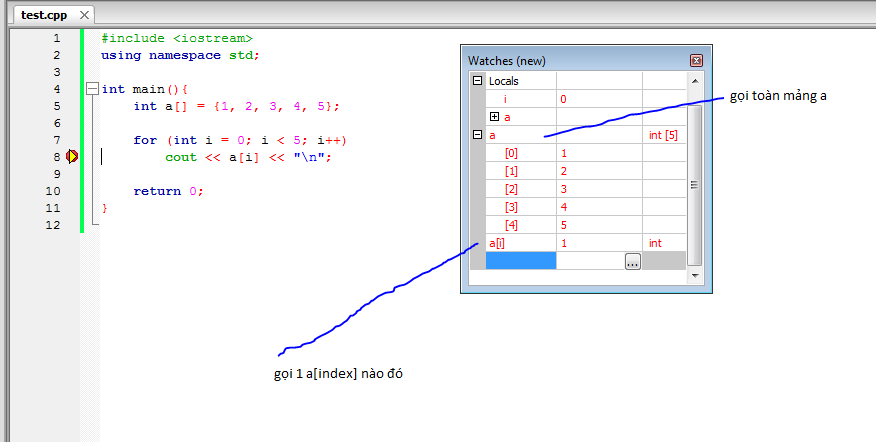
Task: Expand the 'a' entry under Locals
Action: click(494, 117)
